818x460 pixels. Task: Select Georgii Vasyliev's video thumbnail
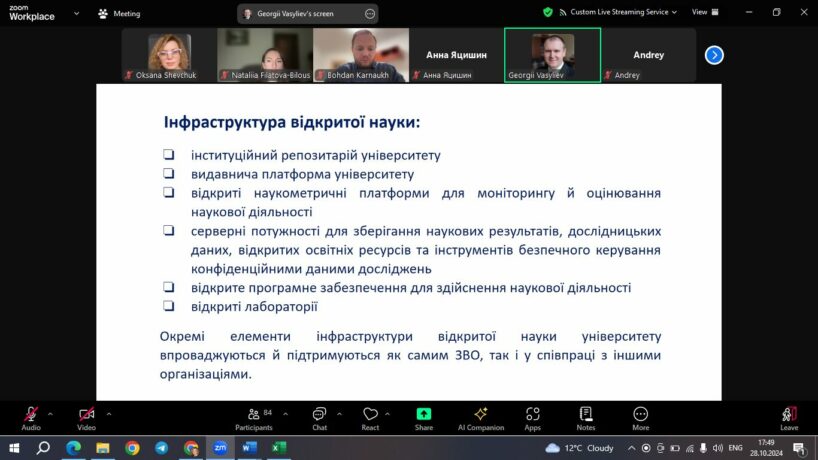click(x=552, y=54)
